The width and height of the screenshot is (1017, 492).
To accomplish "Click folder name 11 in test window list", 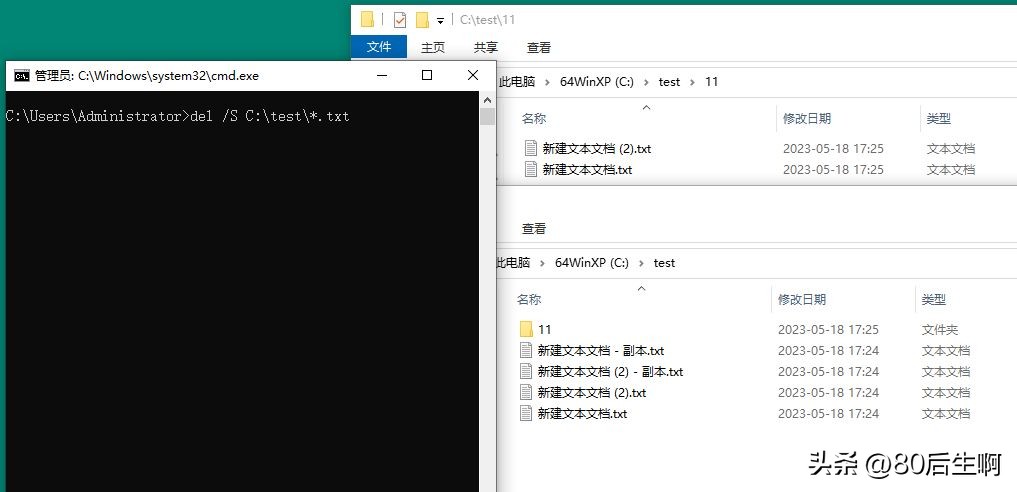I will (544, 329).
